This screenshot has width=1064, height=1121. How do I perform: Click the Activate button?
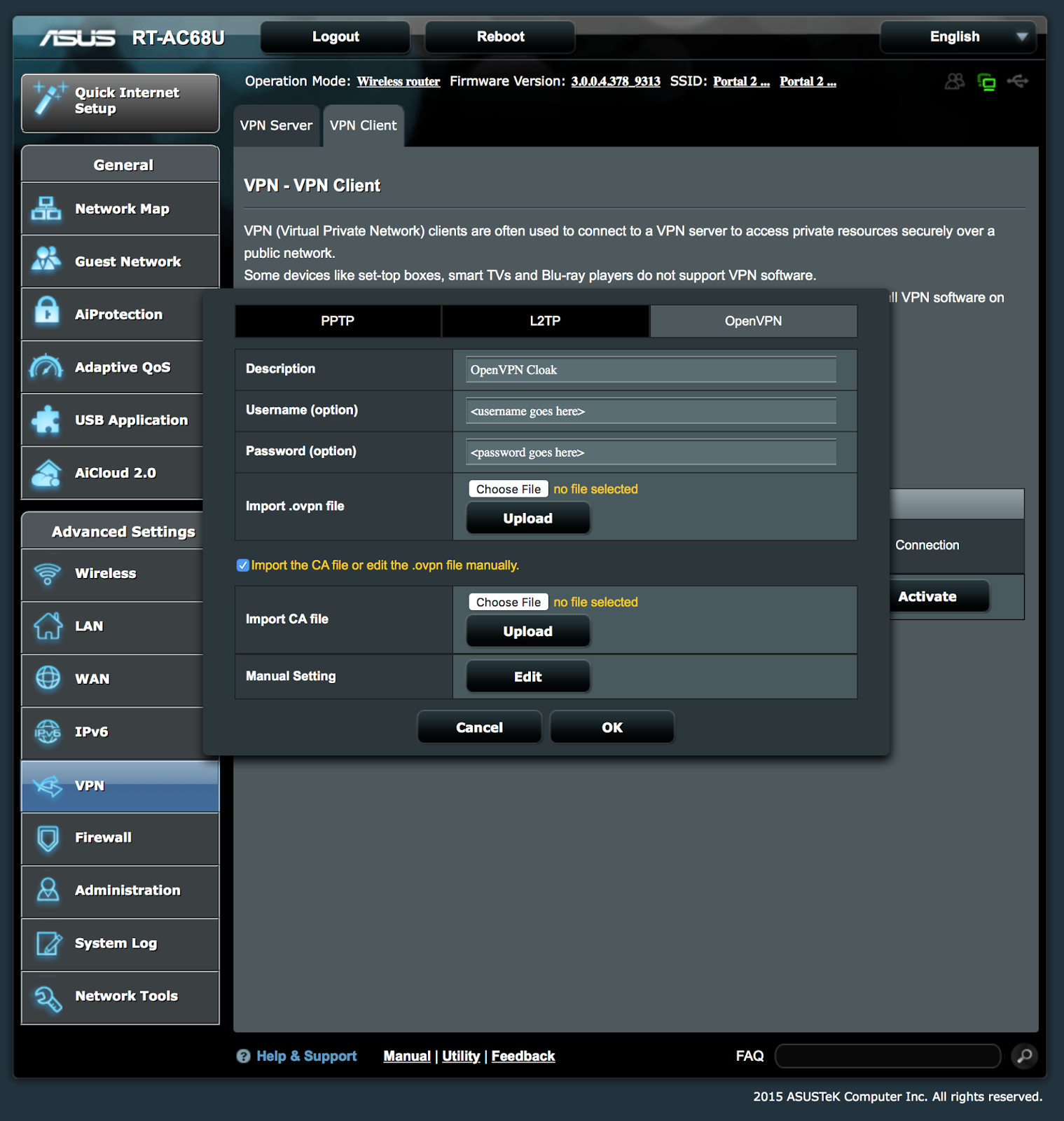pos(939,596)
